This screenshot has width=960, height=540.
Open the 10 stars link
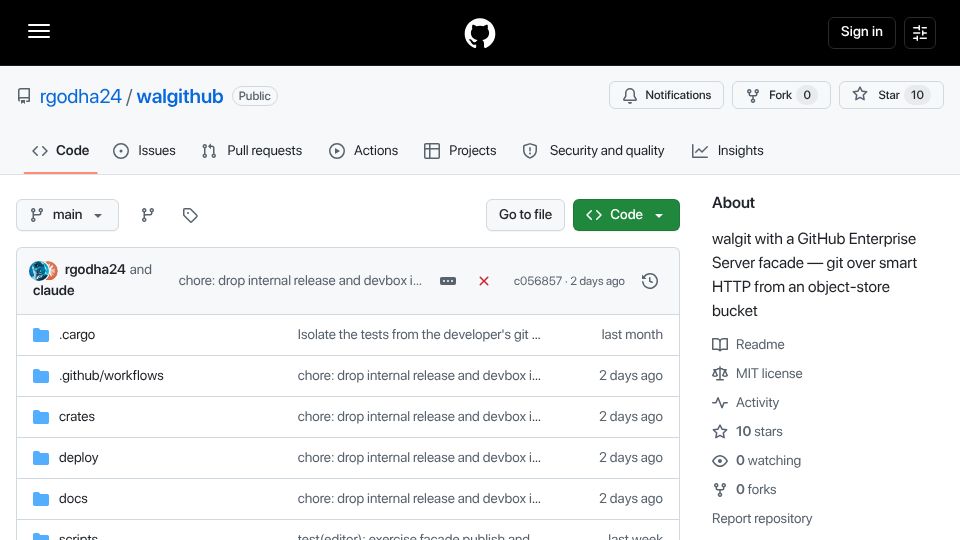pyautogui.click(x=748, y=432)
